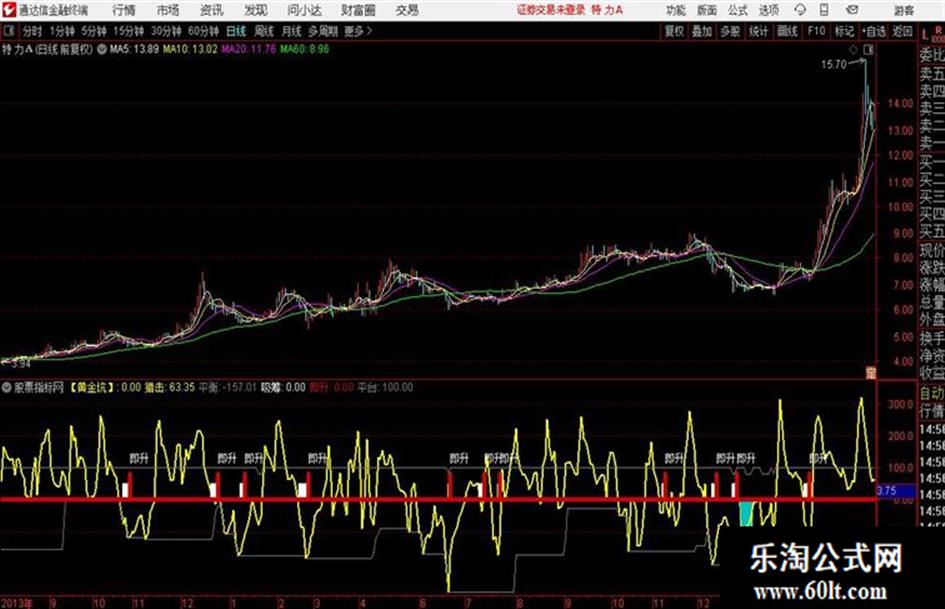Expand the 股票指标网 sub-indicator dropdown arrow
The image size is (945, 609).
pyautogui.click(x=7, y=387)
